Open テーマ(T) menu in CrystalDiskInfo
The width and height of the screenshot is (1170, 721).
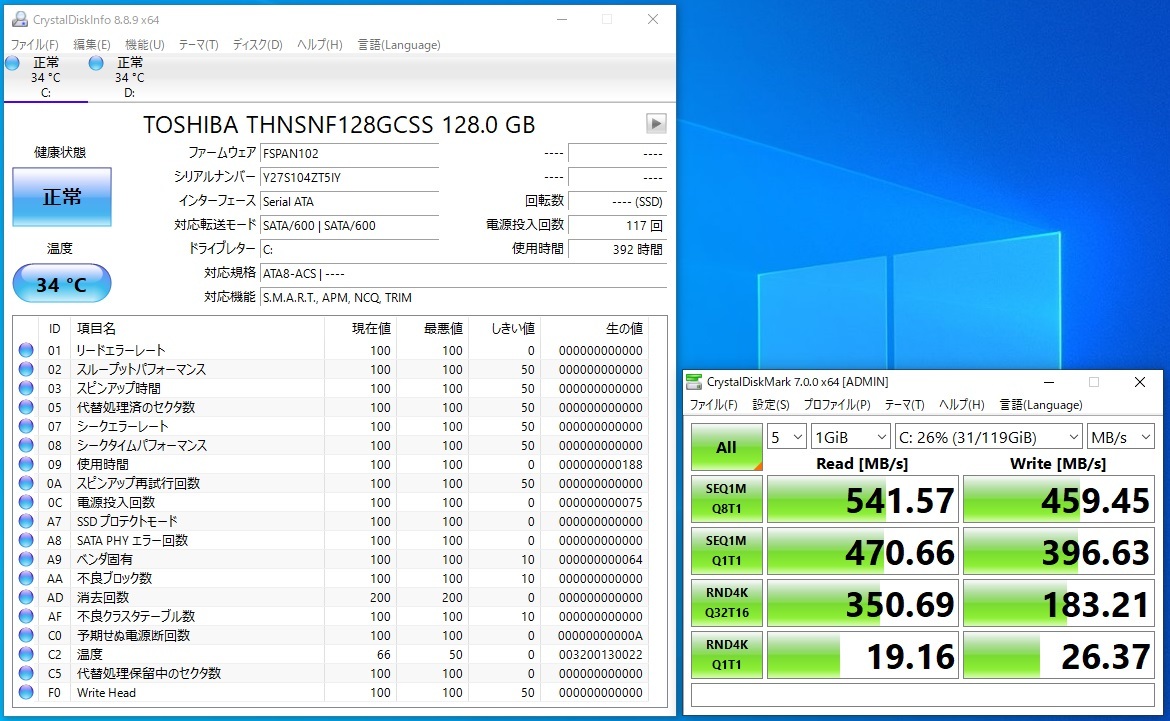click(x=198, y=45)
